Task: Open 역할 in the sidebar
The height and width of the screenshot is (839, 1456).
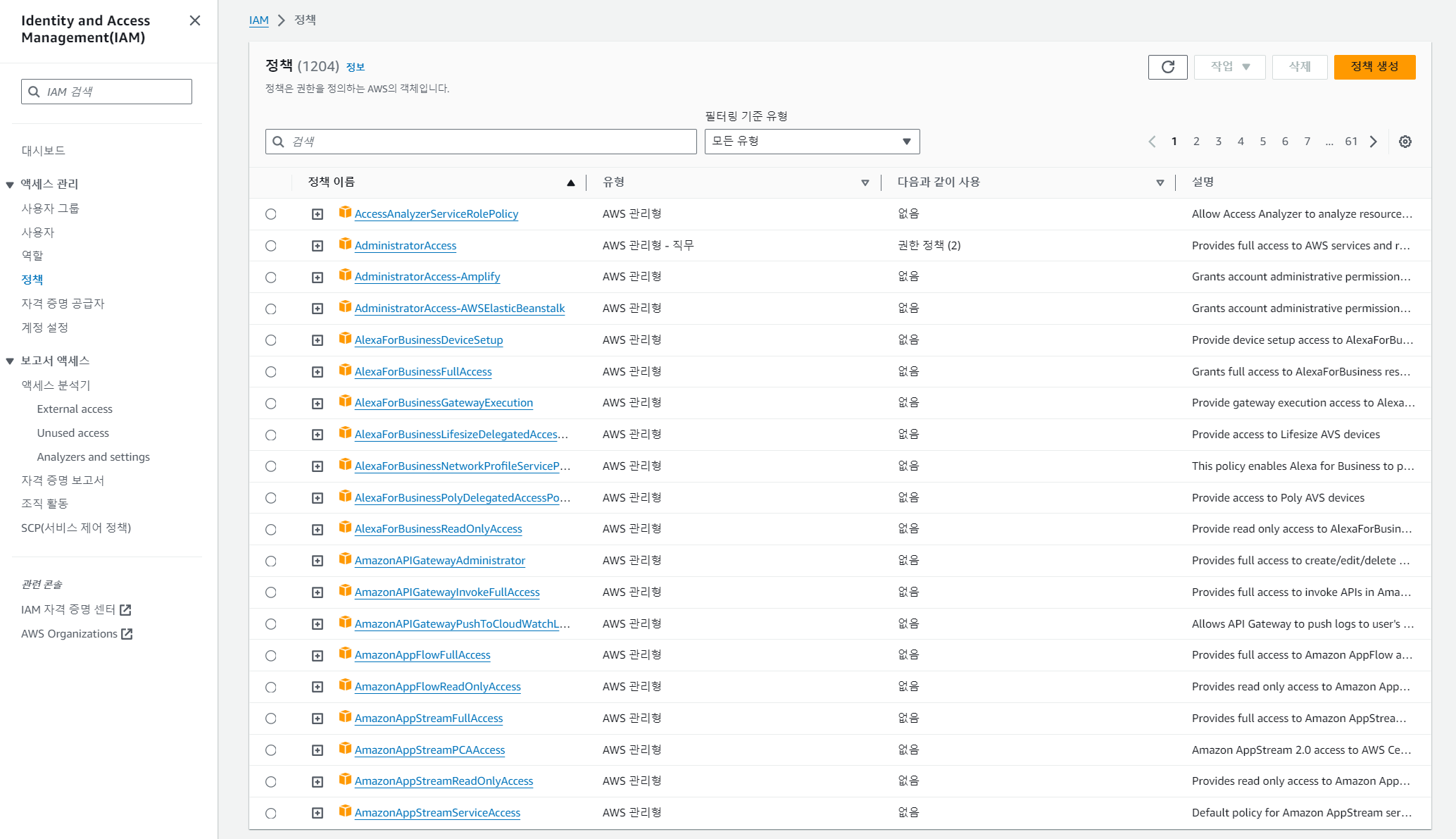Action: (32, 256)
